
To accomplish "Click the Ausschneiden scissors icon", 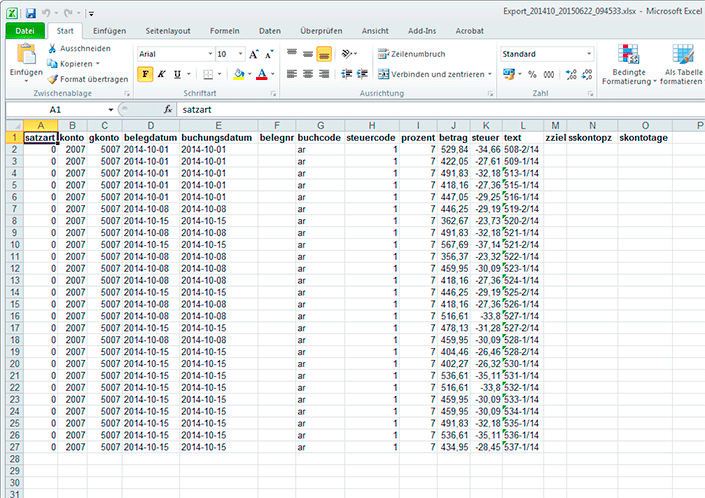I will (x=52, y=48).
